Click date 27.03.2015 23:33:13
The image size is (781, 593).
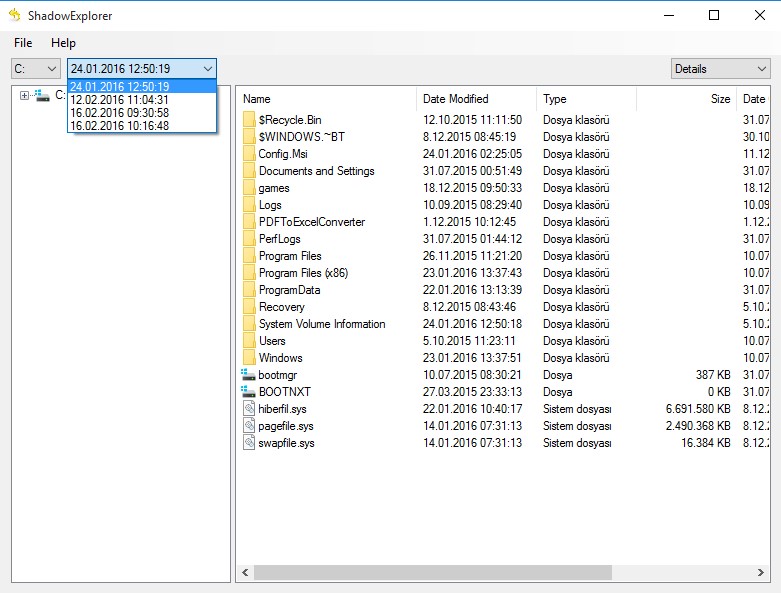tap(472, 392)
